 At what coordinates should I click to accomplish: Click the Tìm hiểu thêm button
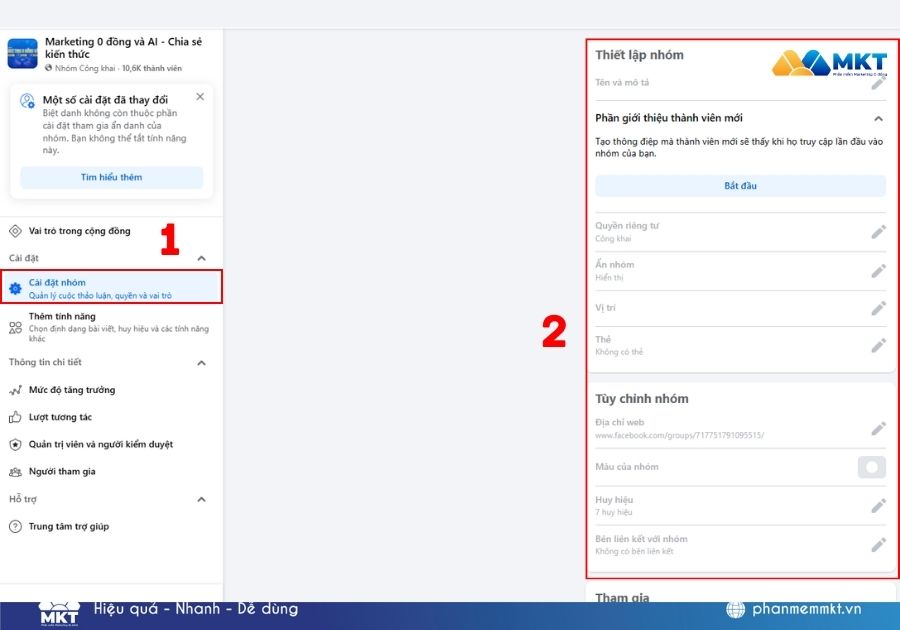coord(110,176)
